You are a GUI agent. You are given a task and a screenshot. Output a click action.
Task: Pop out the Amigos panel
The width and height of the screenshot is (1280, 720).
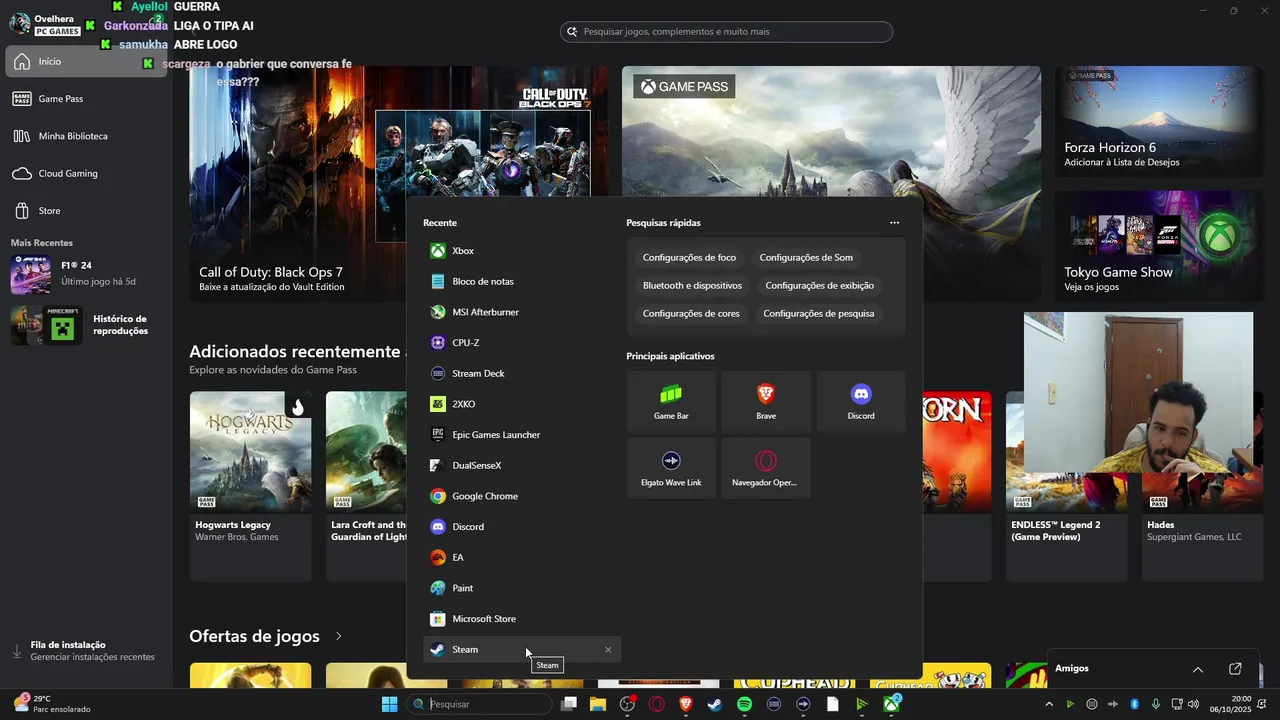tap(1235, 669)
